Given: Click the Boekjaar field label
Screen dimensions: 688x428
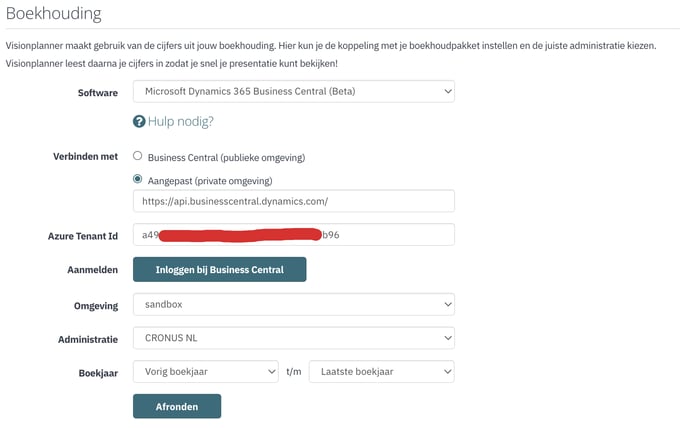Looking at the screenshot, I should [x=98, y=373].
